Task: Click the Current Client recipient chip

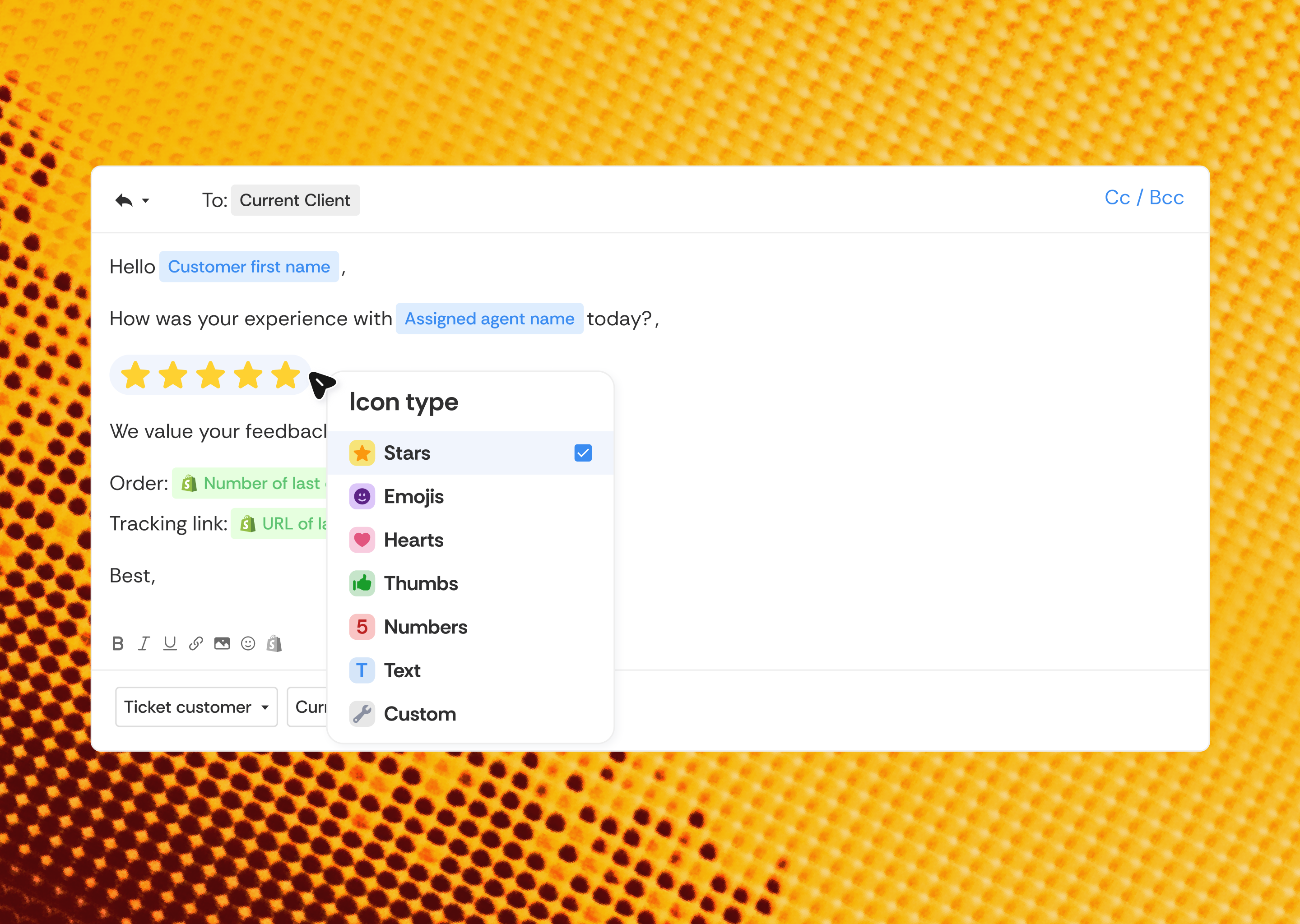Action: pos(295,200)
